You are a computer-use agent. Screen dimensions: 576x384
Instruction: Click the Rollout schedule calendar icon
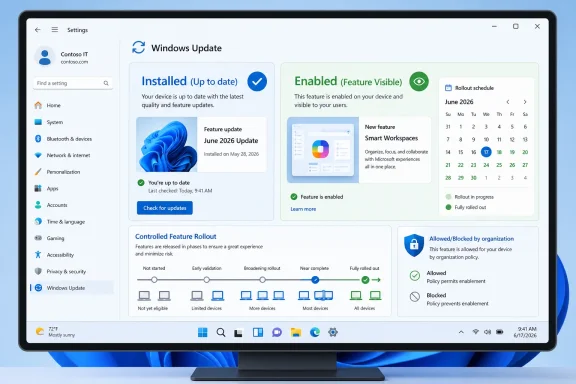coord(448,88)
